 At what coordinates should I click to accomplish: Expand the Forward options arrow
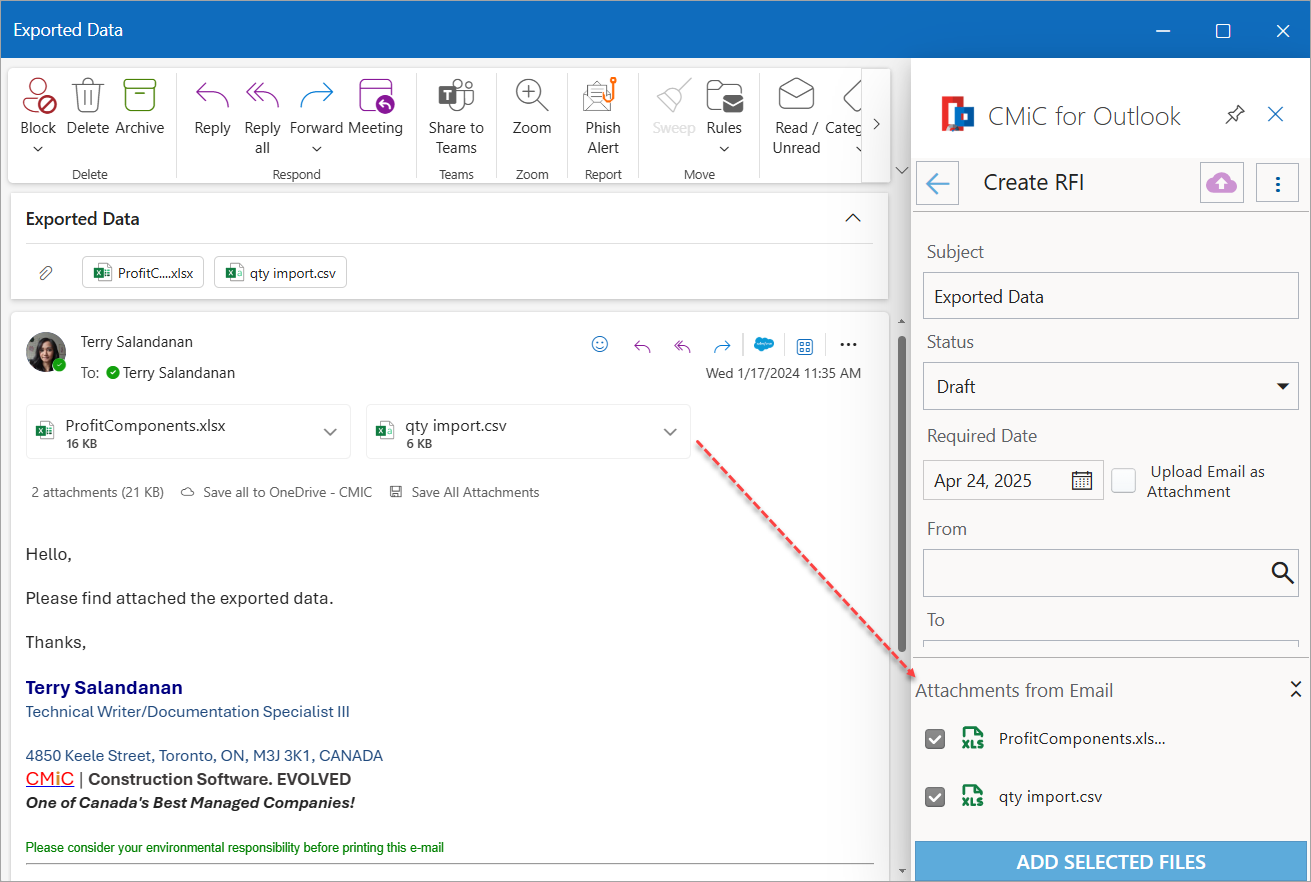click(x=317, y=150)
